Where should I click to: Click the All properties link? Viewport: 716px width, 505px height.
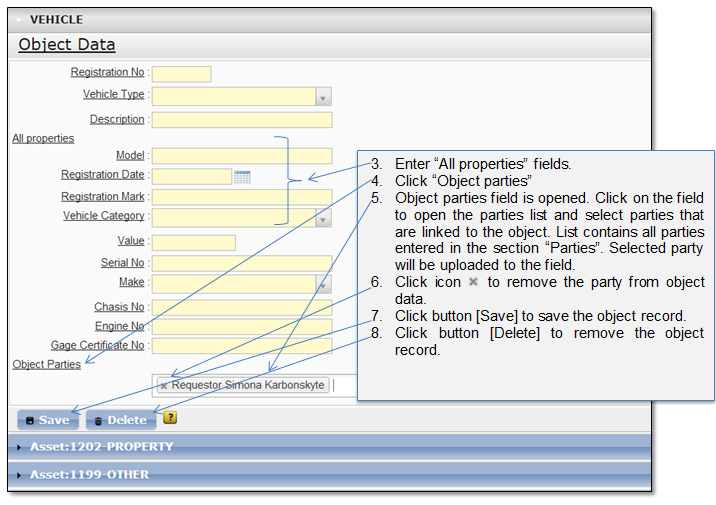tap(43, 138)
